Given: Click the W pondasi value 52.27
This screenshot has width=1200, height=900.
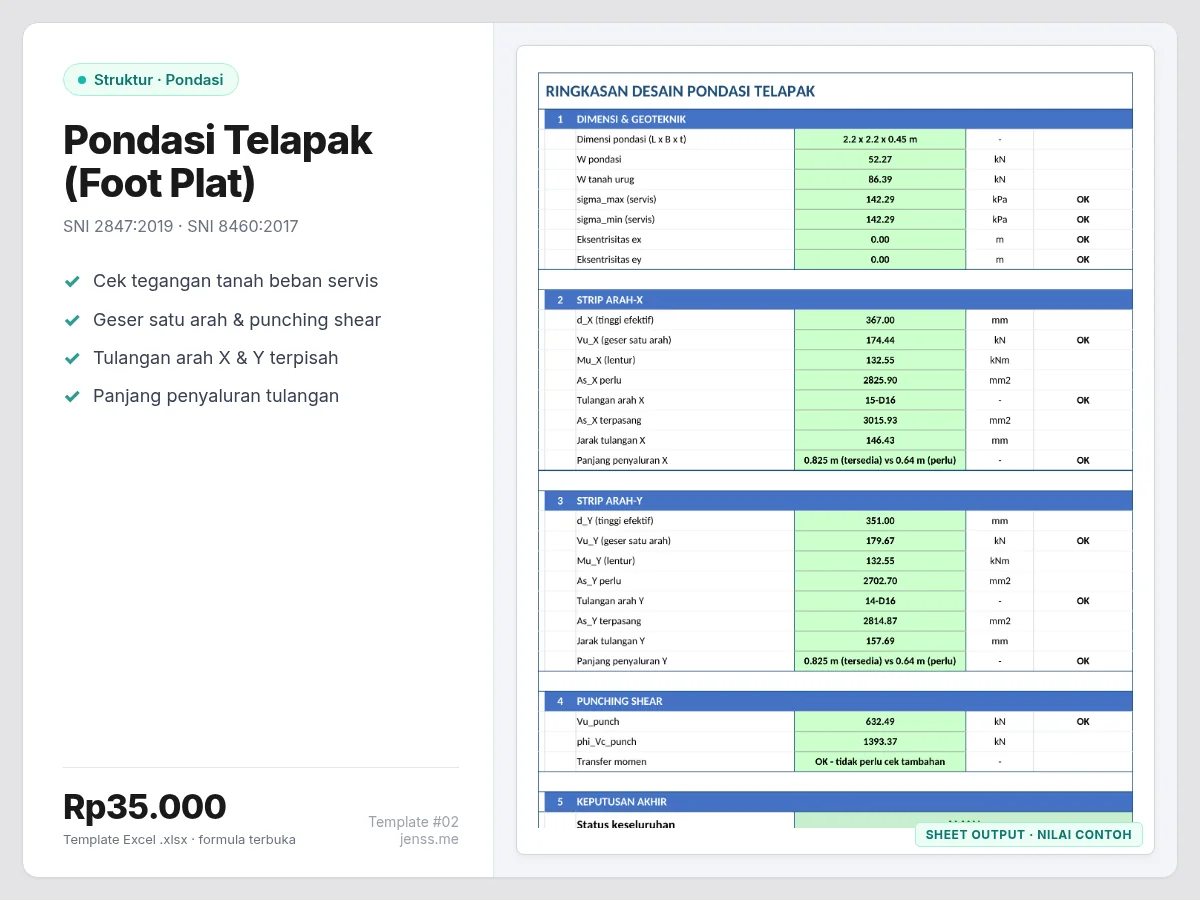Looking at the screenshot, I should [880, 159].
